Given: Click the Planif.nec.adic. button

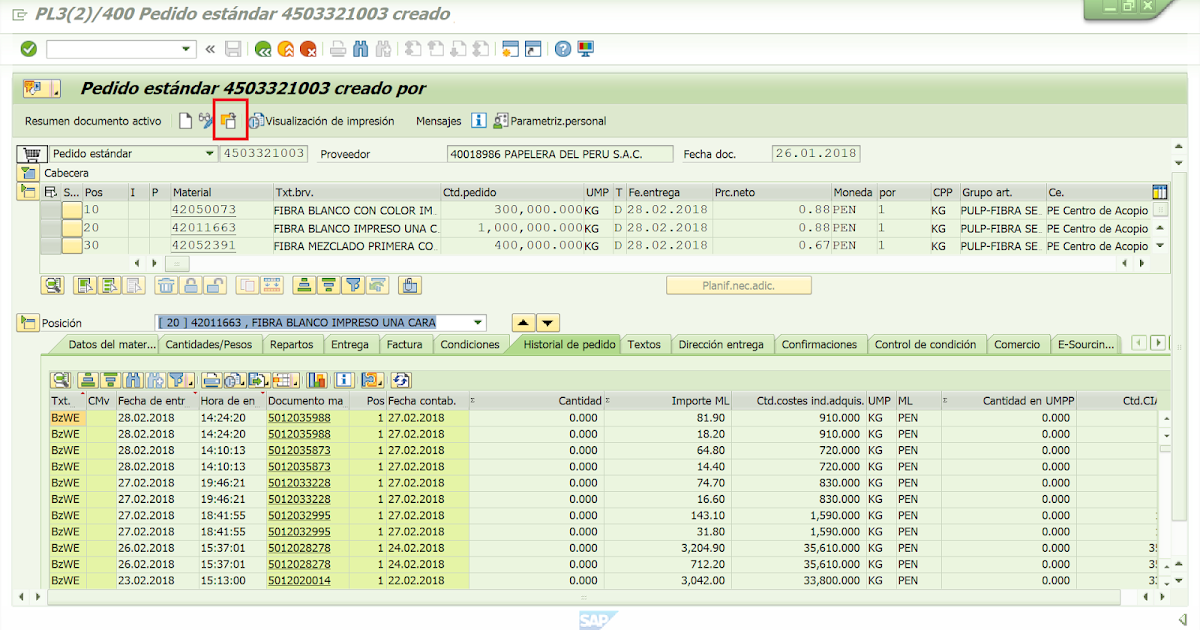Looking at the screenshot, I should (739, 285).
